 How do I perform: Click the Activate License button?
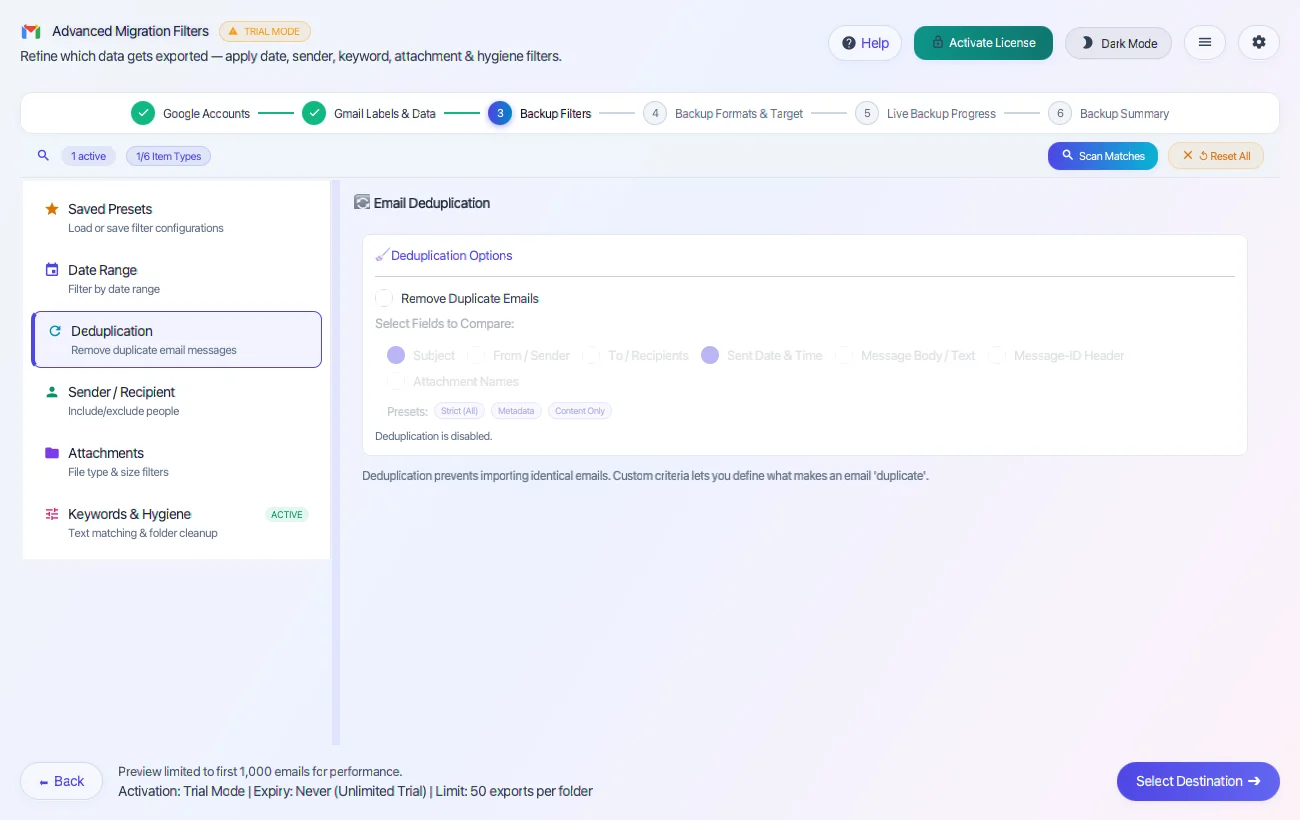click(x=983, y=43)
